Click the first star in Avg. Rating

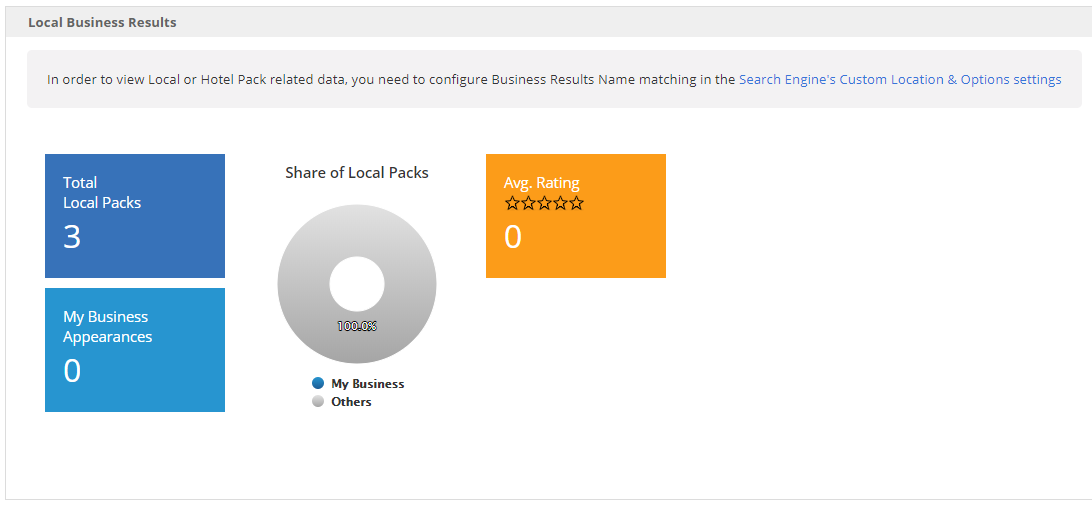513,203
